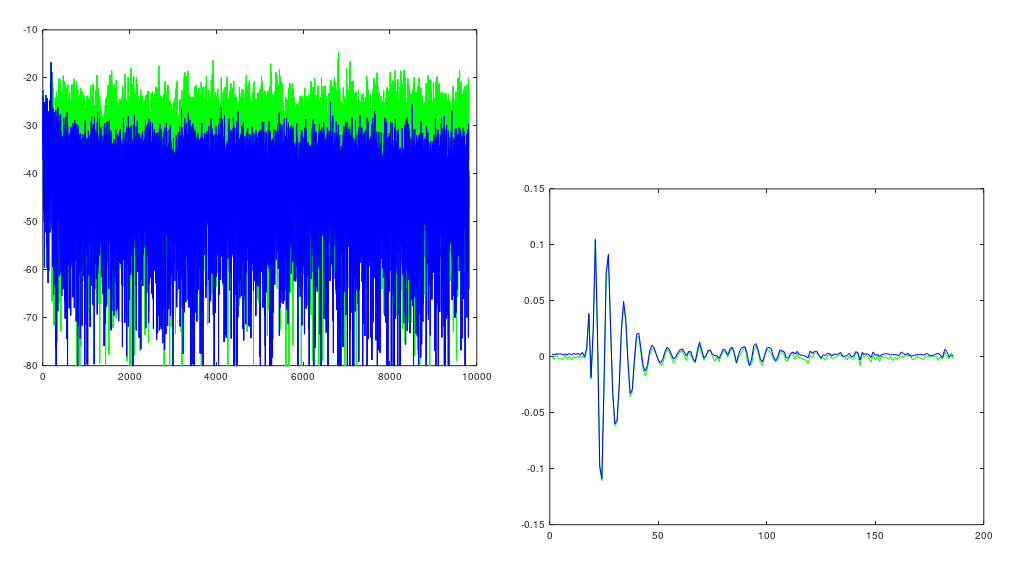Click the 0.05 y-axis label on right plot
The width and height of the screenshot is (1014, 563).
(x=534, y=301)
